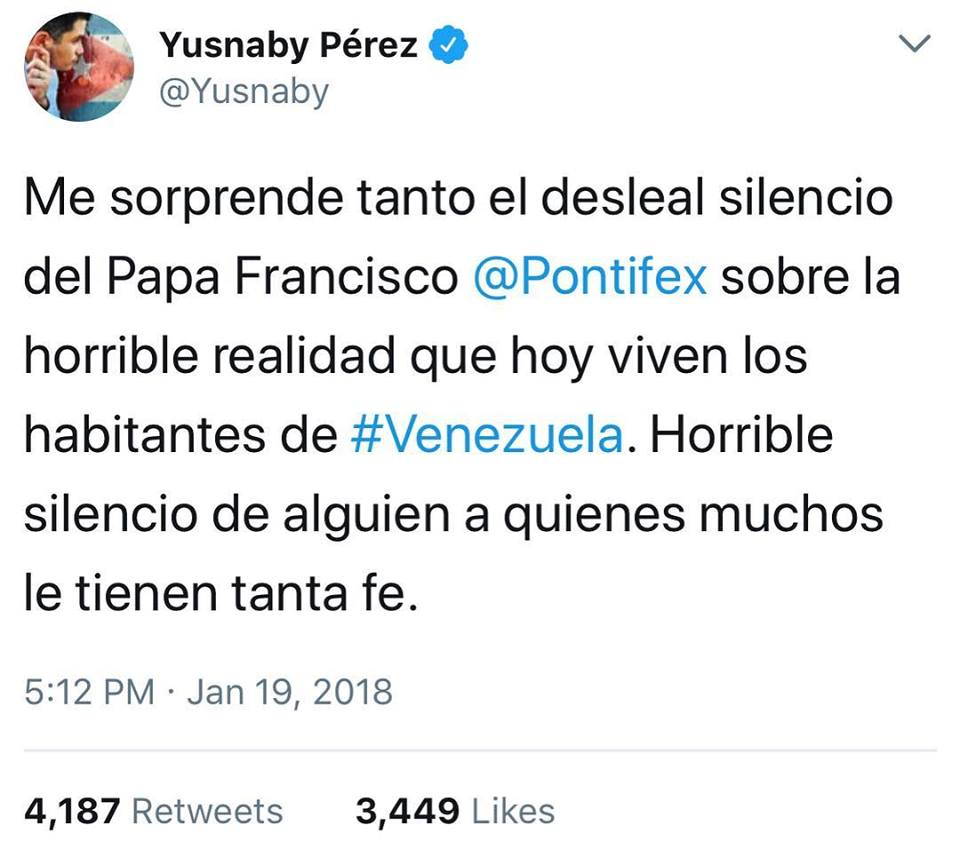
Task: Open the Yusnaby Pérez display name link
Action: pos(289,46)
